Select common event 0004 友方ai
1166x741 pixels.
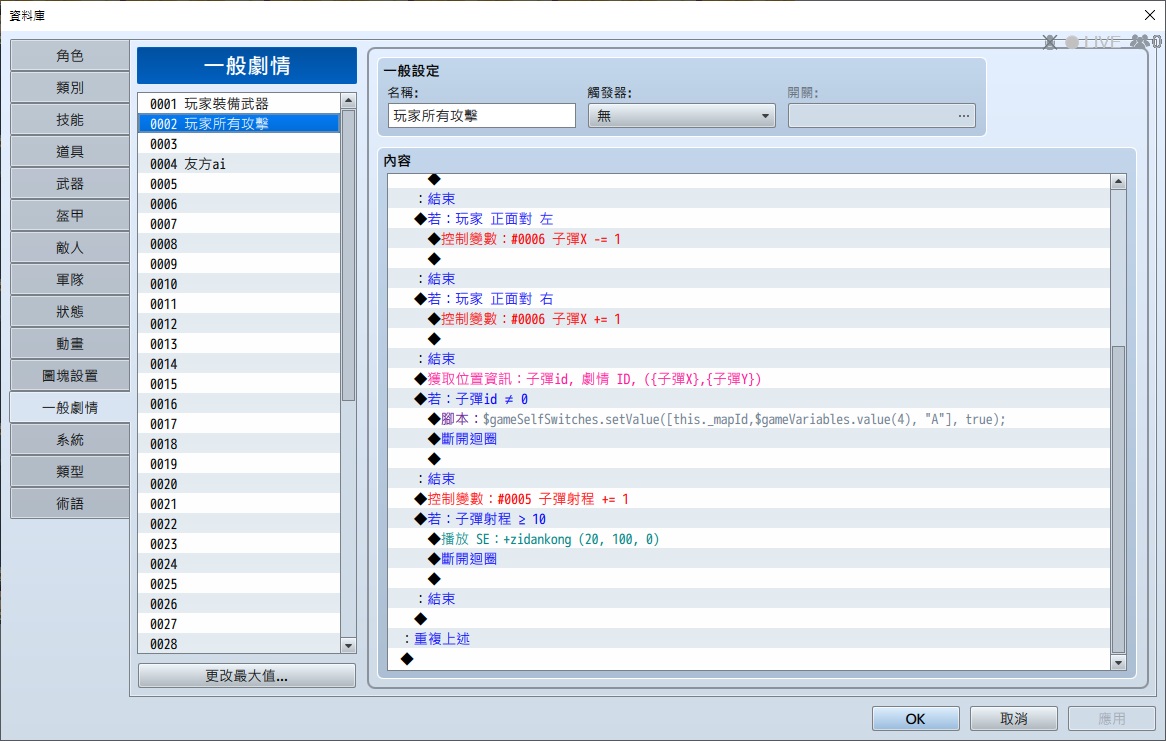pos(239,164)
